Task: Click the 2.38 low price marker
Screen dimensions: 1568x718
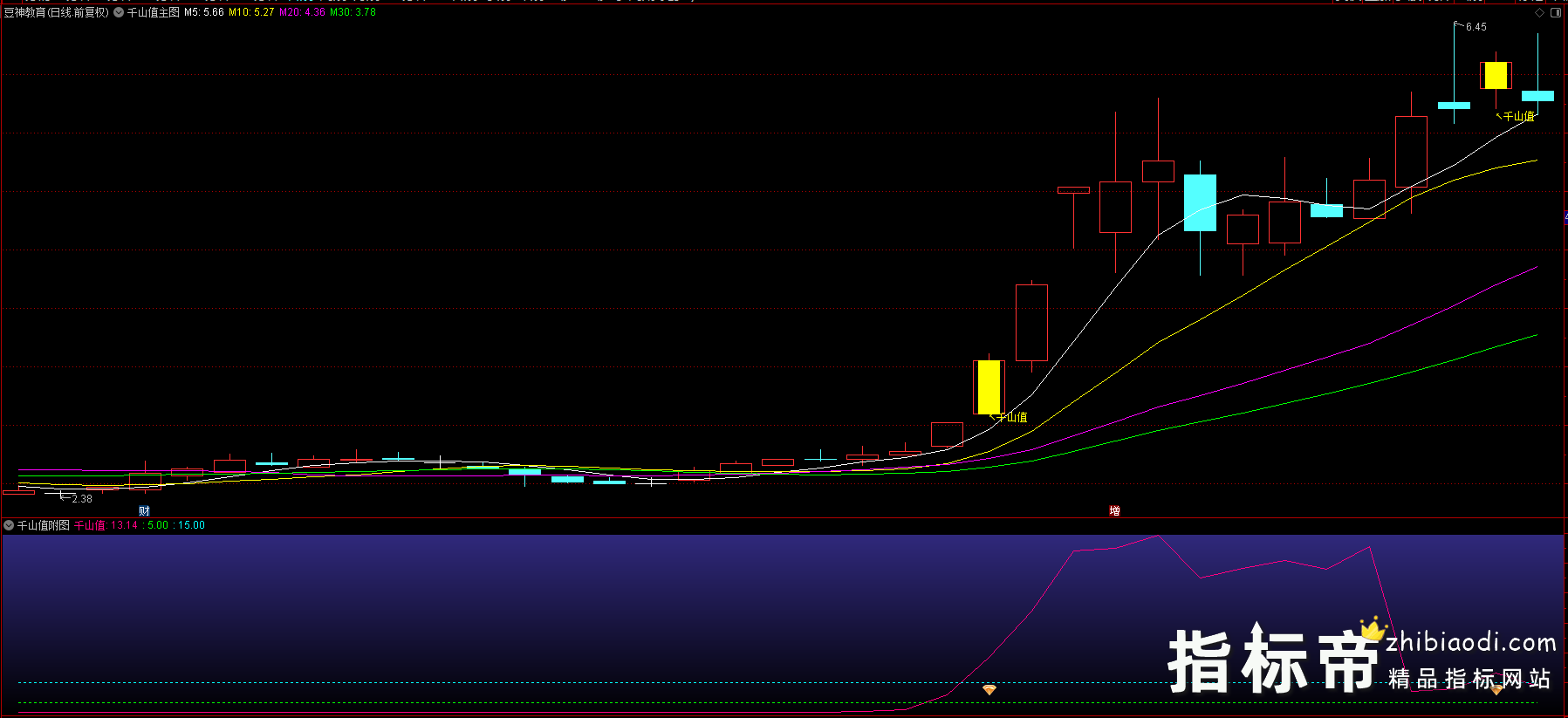Action: (x=81, y=499)
